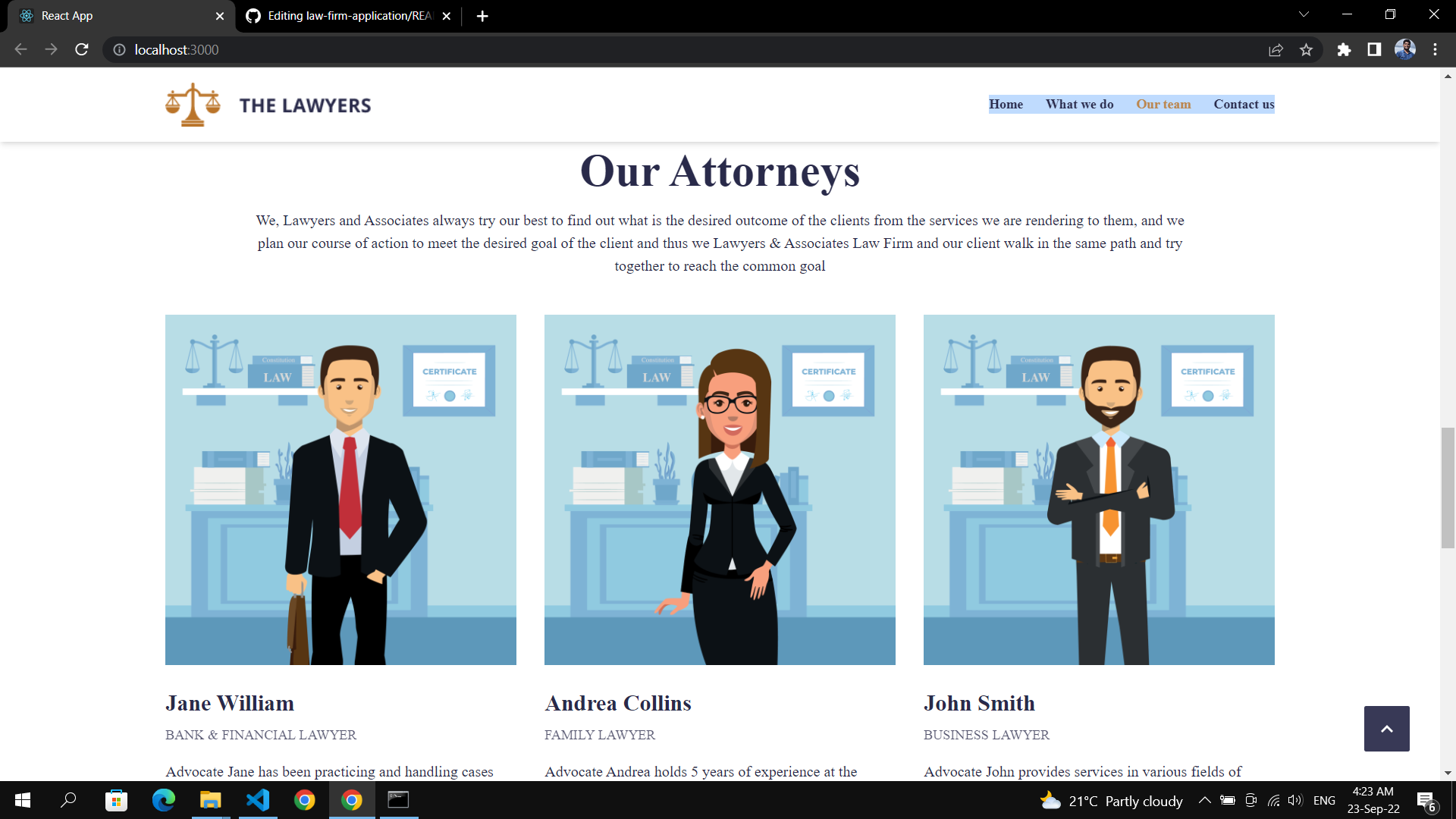1456x819 pixels.
Task: Open Chrome extensions puzzle icon
Action: point(1344,49)
